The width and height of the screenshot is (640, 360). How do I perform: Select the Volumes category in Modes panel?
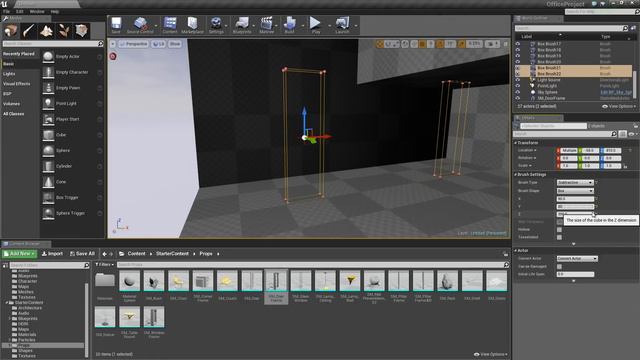pos(11,104)
